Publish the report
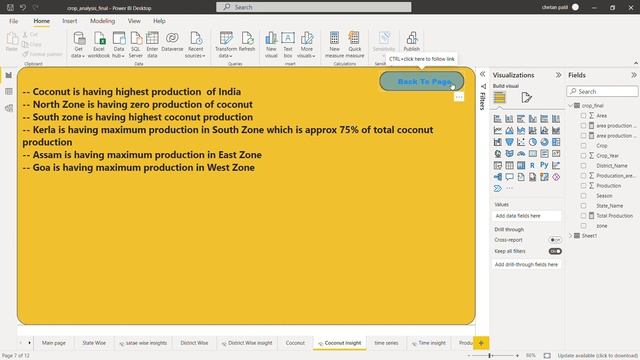The height and width of the screenshot is (360, 640). tap(411, 42)
